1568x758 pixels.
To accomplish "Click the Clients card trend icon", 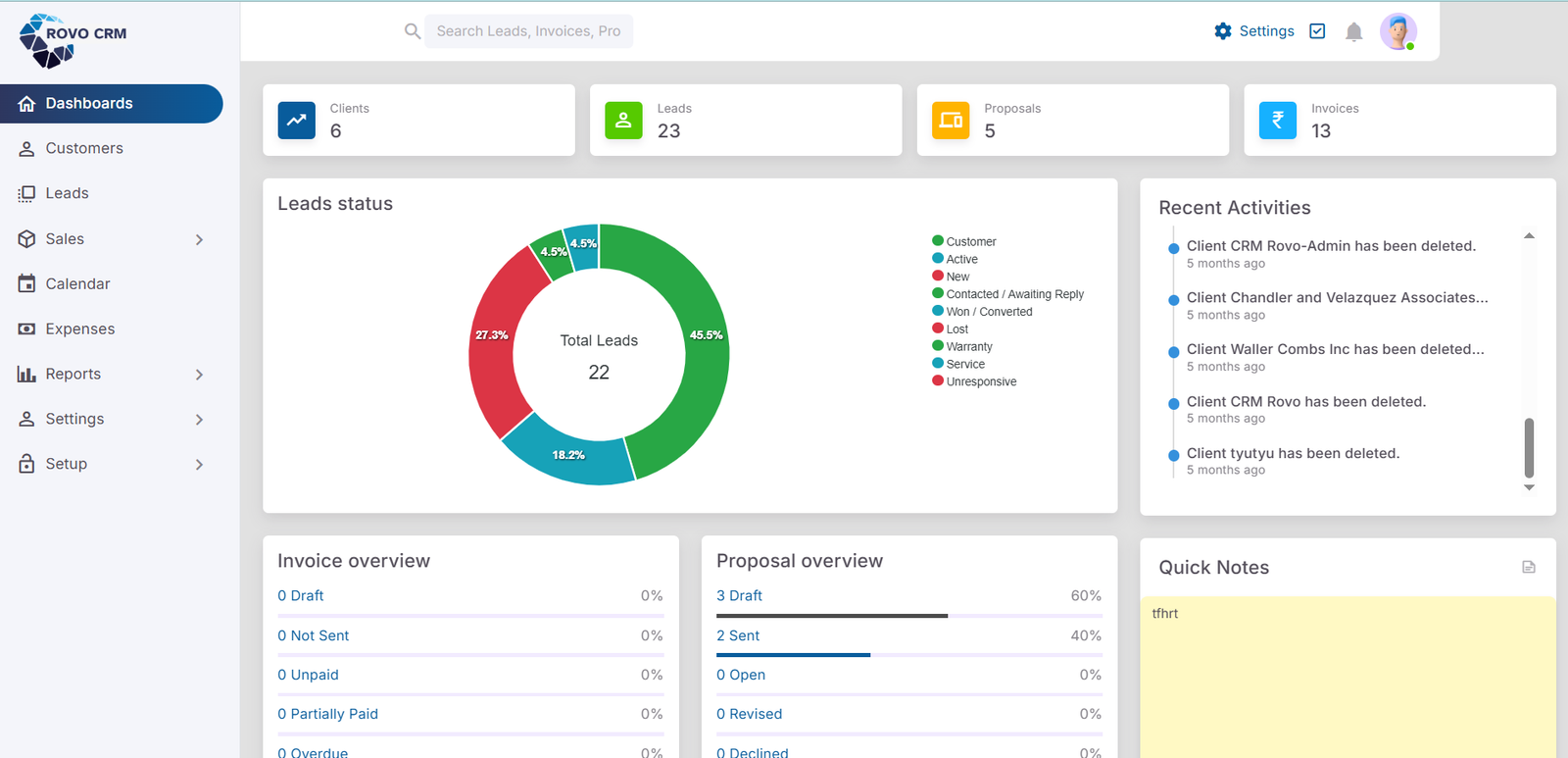I will tap(297, 121).
